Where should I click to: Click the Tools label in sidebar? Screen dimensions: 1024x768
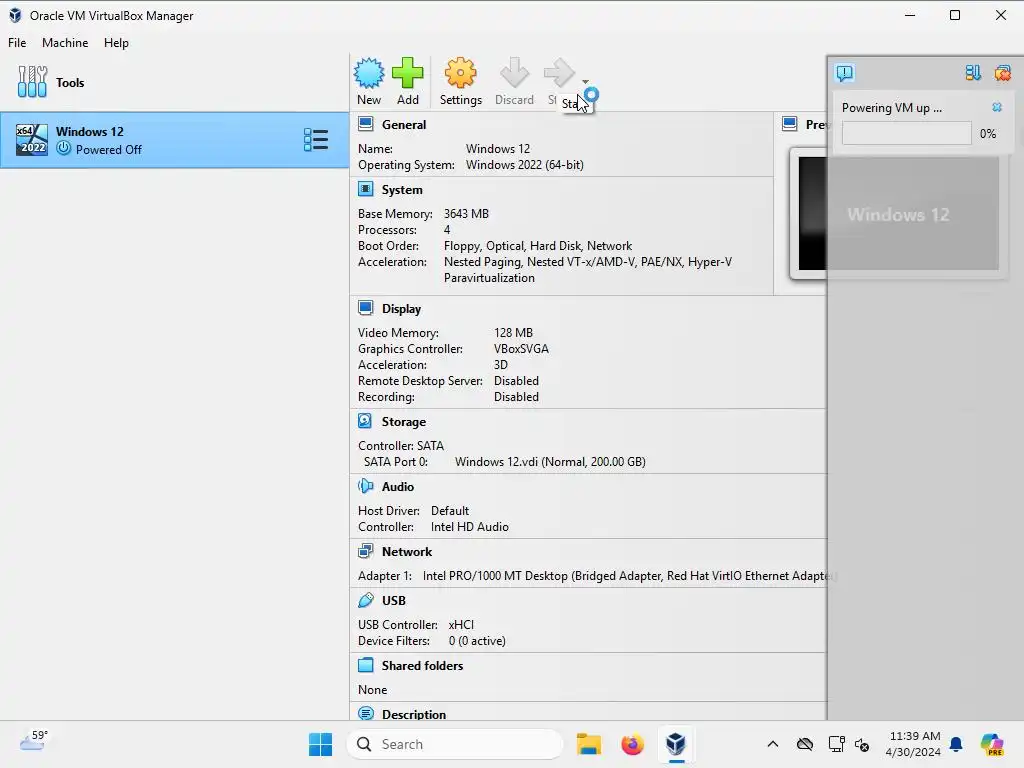pos(70,82)
